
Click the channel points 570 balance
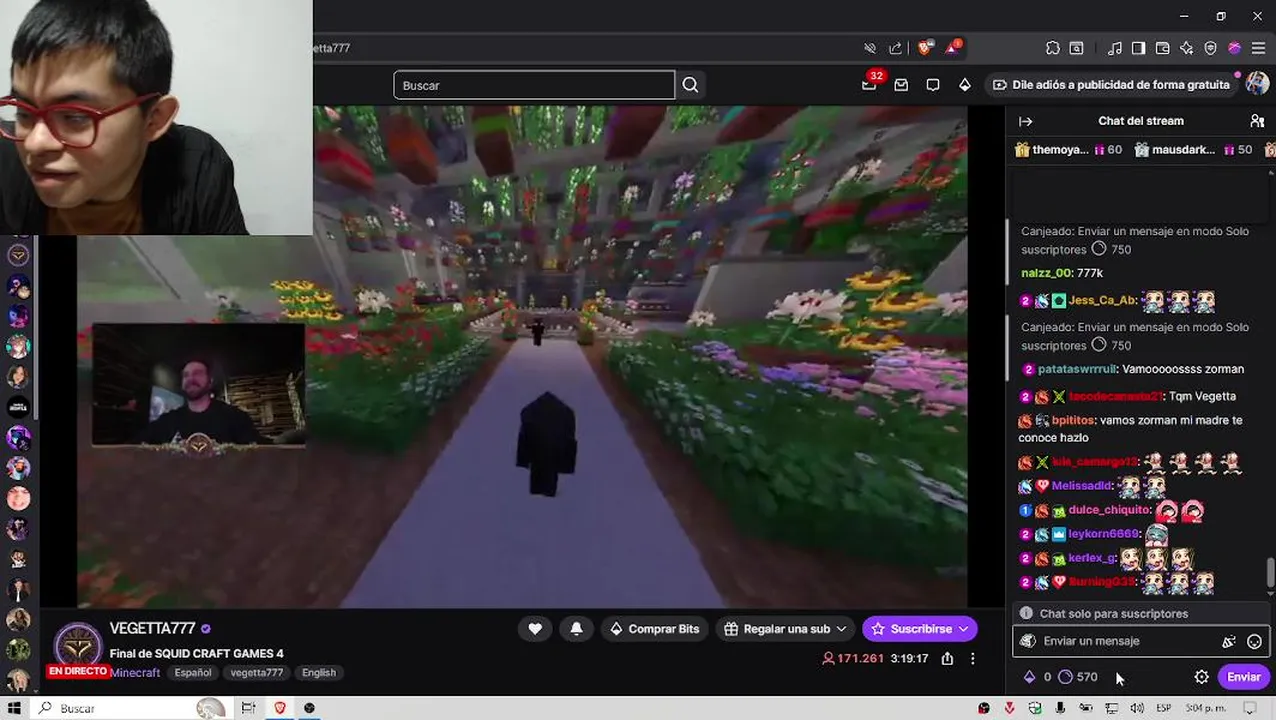tap(1078, 677)
